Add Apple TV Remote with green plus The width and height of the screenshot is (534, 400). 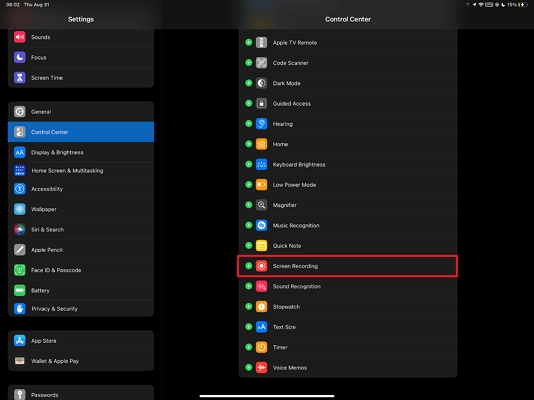(249, 43)
